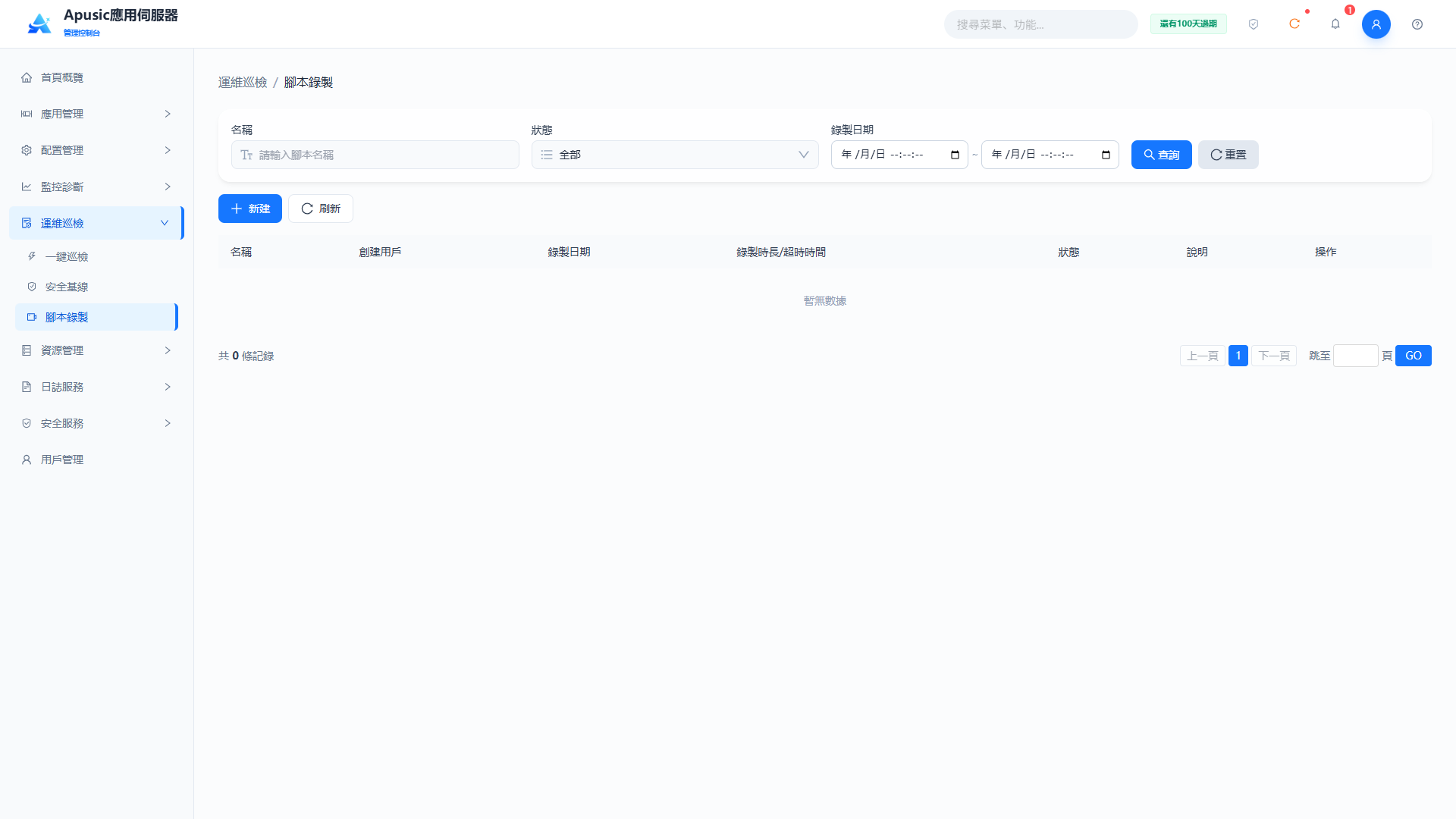Viewport: 1456px width, 819px height.
Task: Click the 上一頁 previous page button
Action: (x=1202, y=356)
